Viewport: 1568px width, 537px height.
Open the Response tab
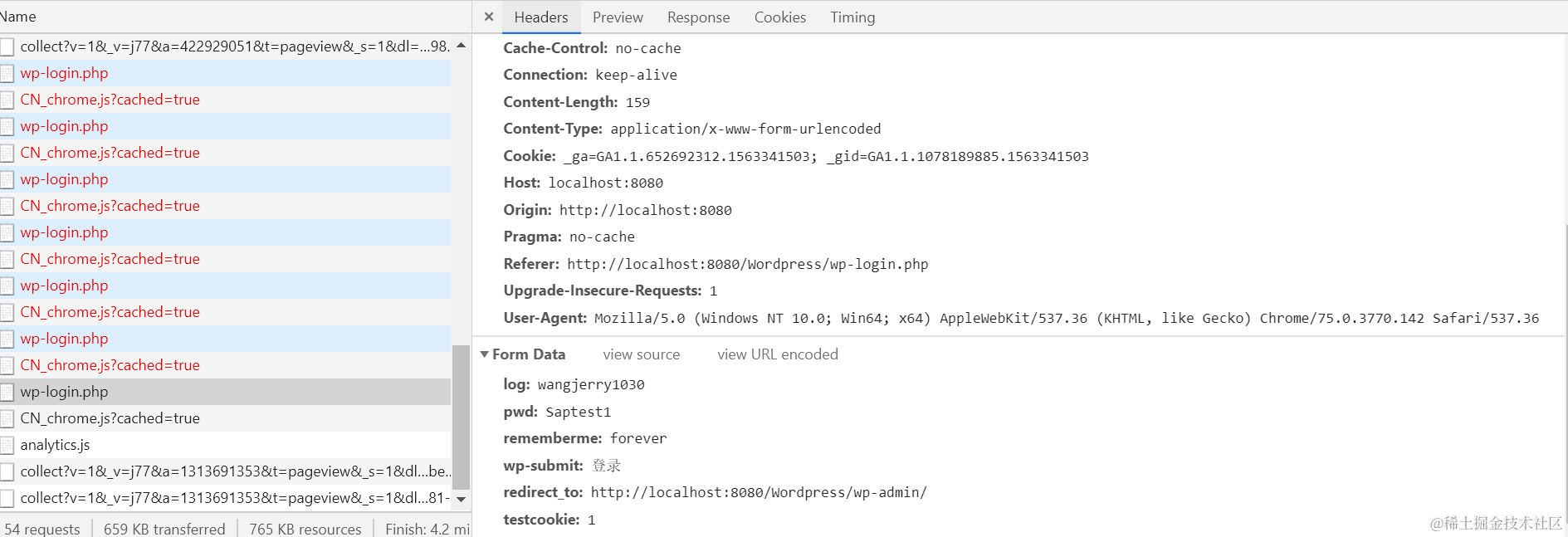point(698,17)
